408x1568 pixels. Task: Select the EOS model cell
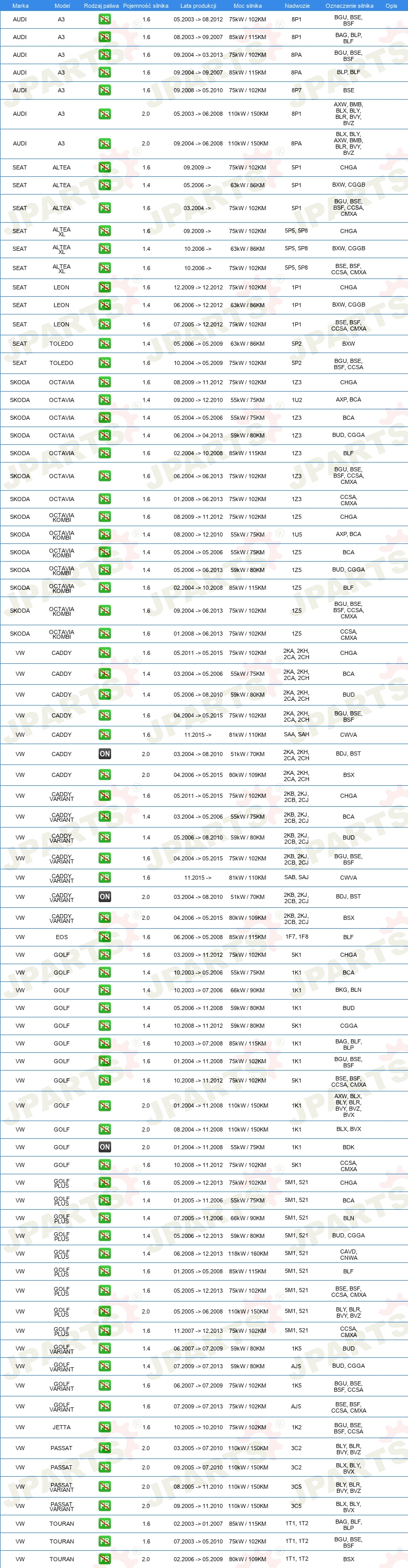(62, 937)
